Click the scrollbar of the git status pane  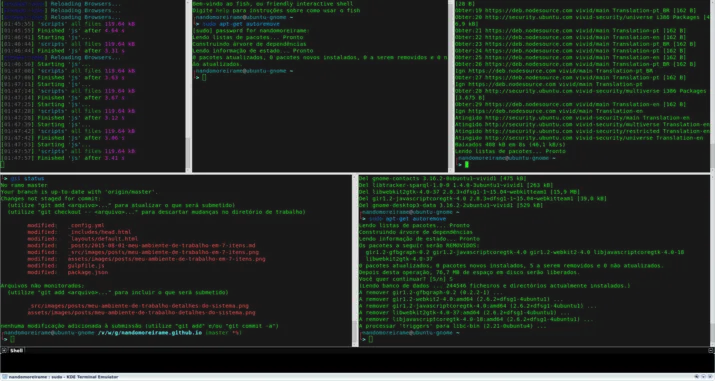click(x=355, y=260)
